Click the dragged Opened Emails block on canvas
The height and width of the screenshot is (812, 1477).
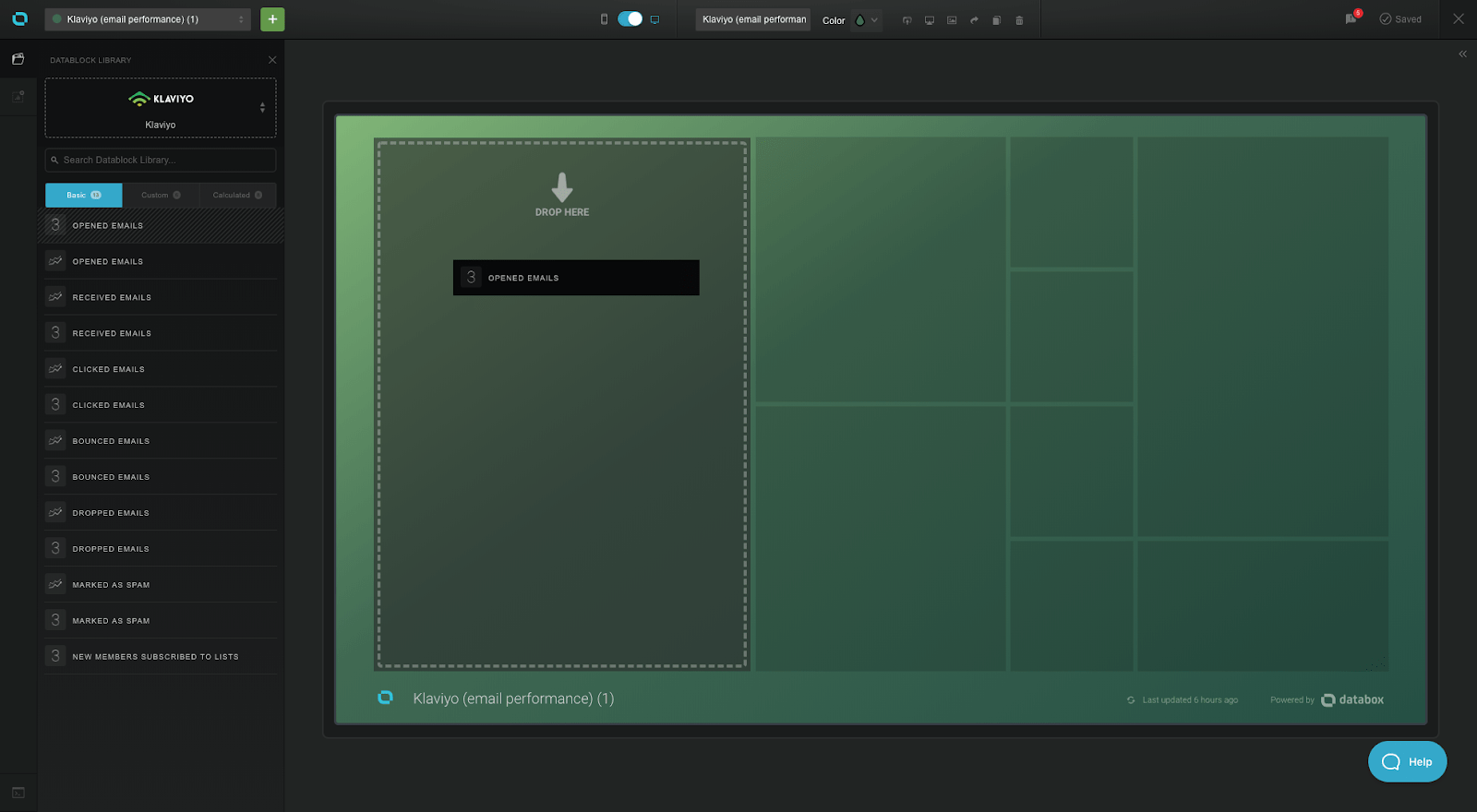[x=576, y=278]
